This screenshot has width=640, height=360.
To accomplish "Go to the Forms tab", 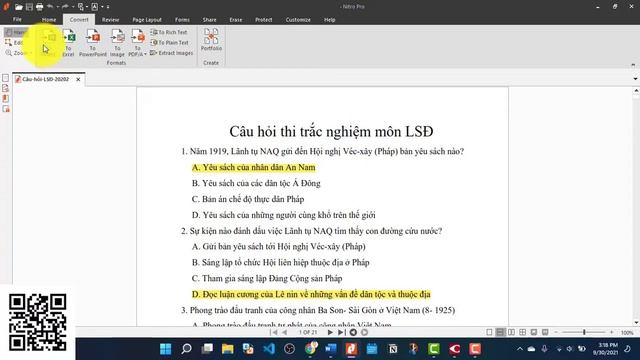I will [182, 20].
